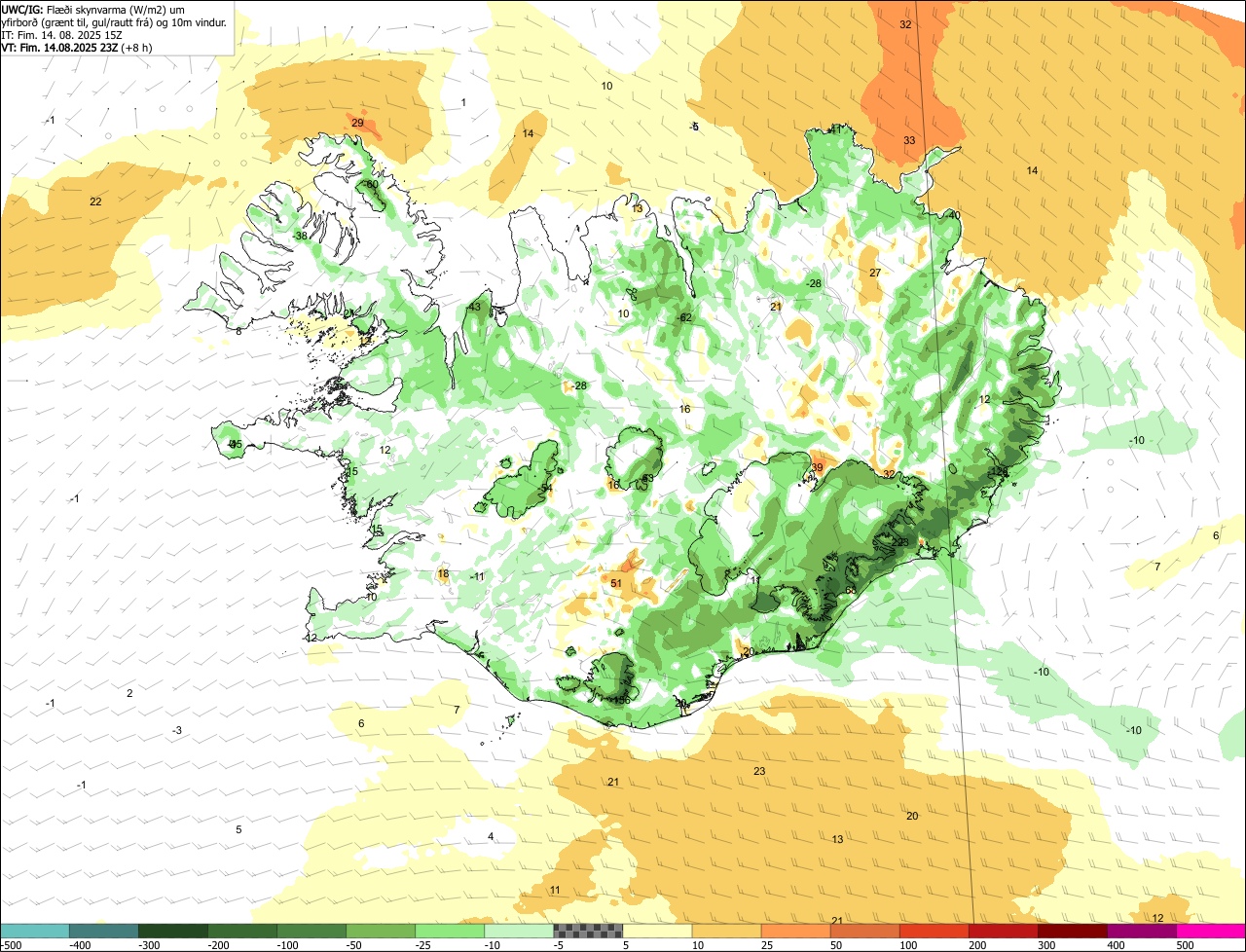Click the value 22 in the western orange area
Image resolution: width=1246 pixels, height=952 pixels.
point(95,201)
